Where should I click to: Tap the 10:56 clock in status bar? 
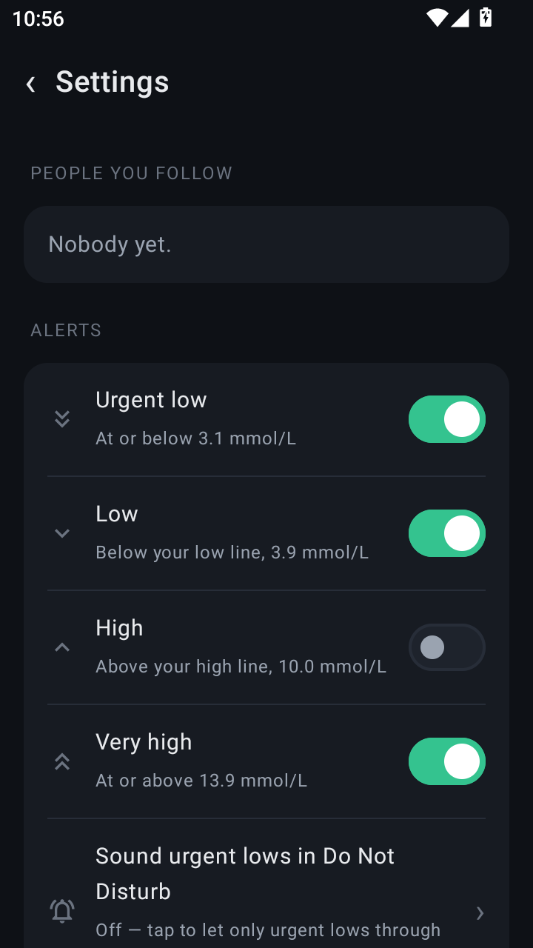click(x=38, y=19)
